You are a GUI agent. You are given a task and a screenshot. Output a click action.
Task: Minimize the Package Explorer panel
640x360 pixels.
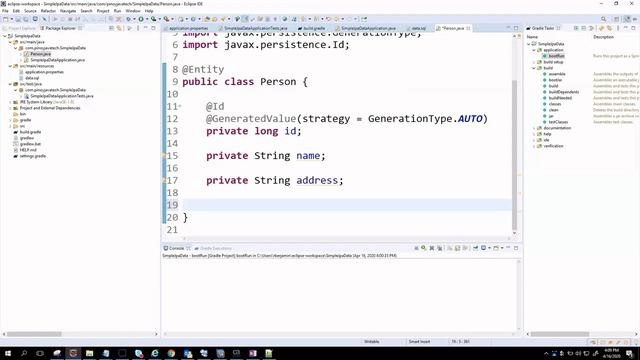click(146, 28)
